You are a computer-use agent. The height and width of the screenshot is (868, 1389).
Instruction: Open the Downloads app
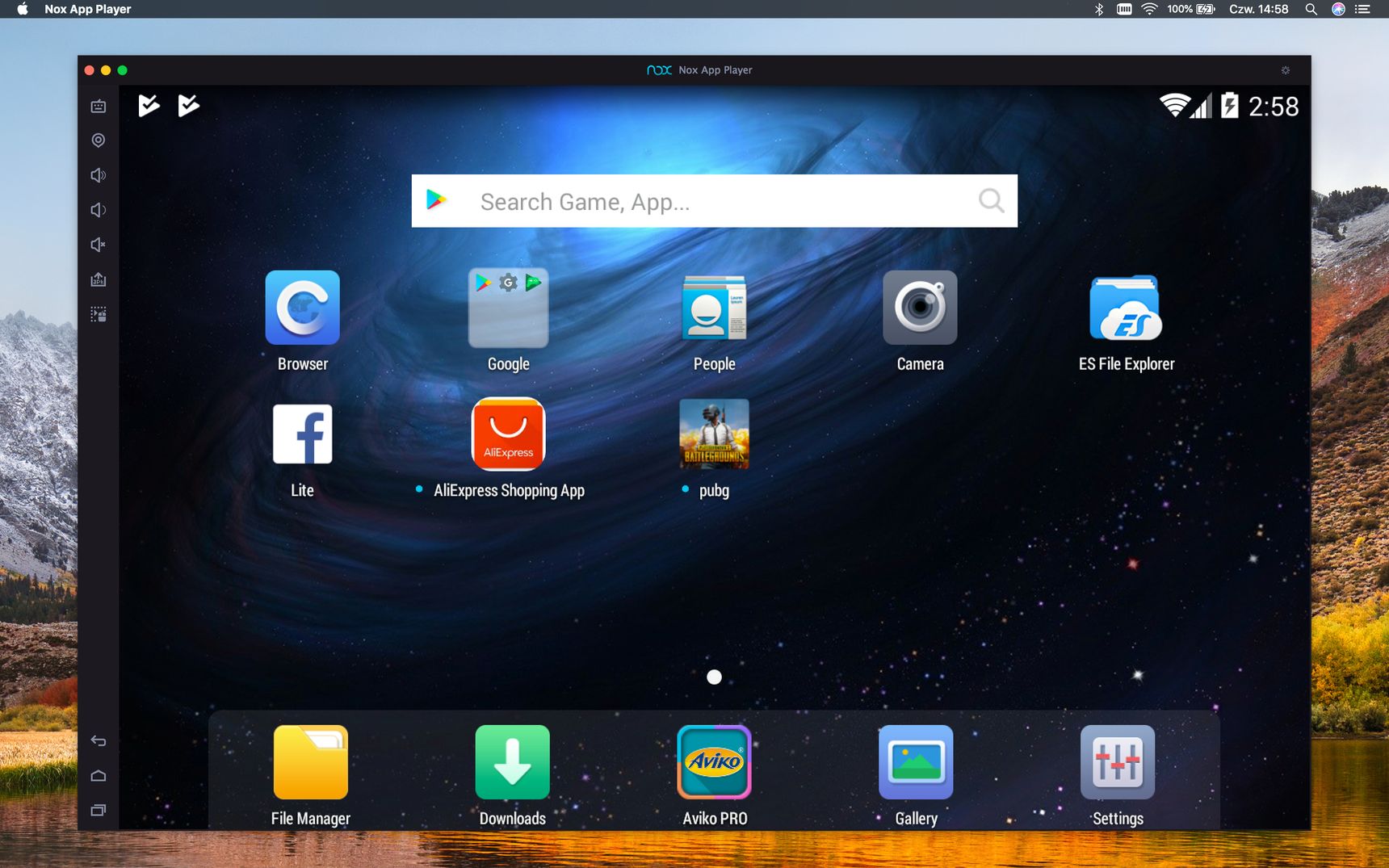512,762
